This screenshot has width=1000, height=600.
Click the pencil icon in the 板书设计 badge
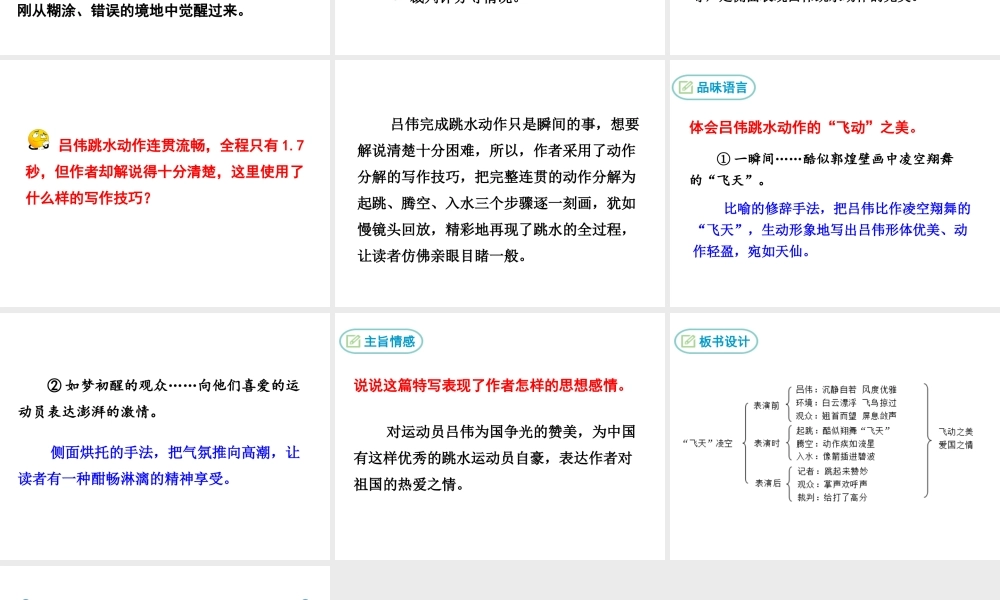point(688,341)
